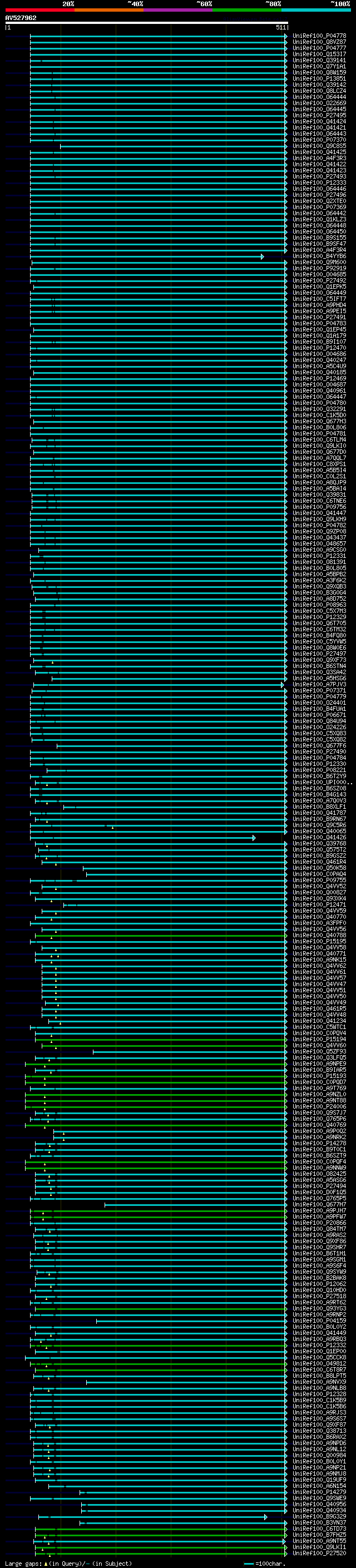This screenshot has height=1568, width=356.
Task: Select the UniRef100_Q41426 entry
Action: coord(319,838)
